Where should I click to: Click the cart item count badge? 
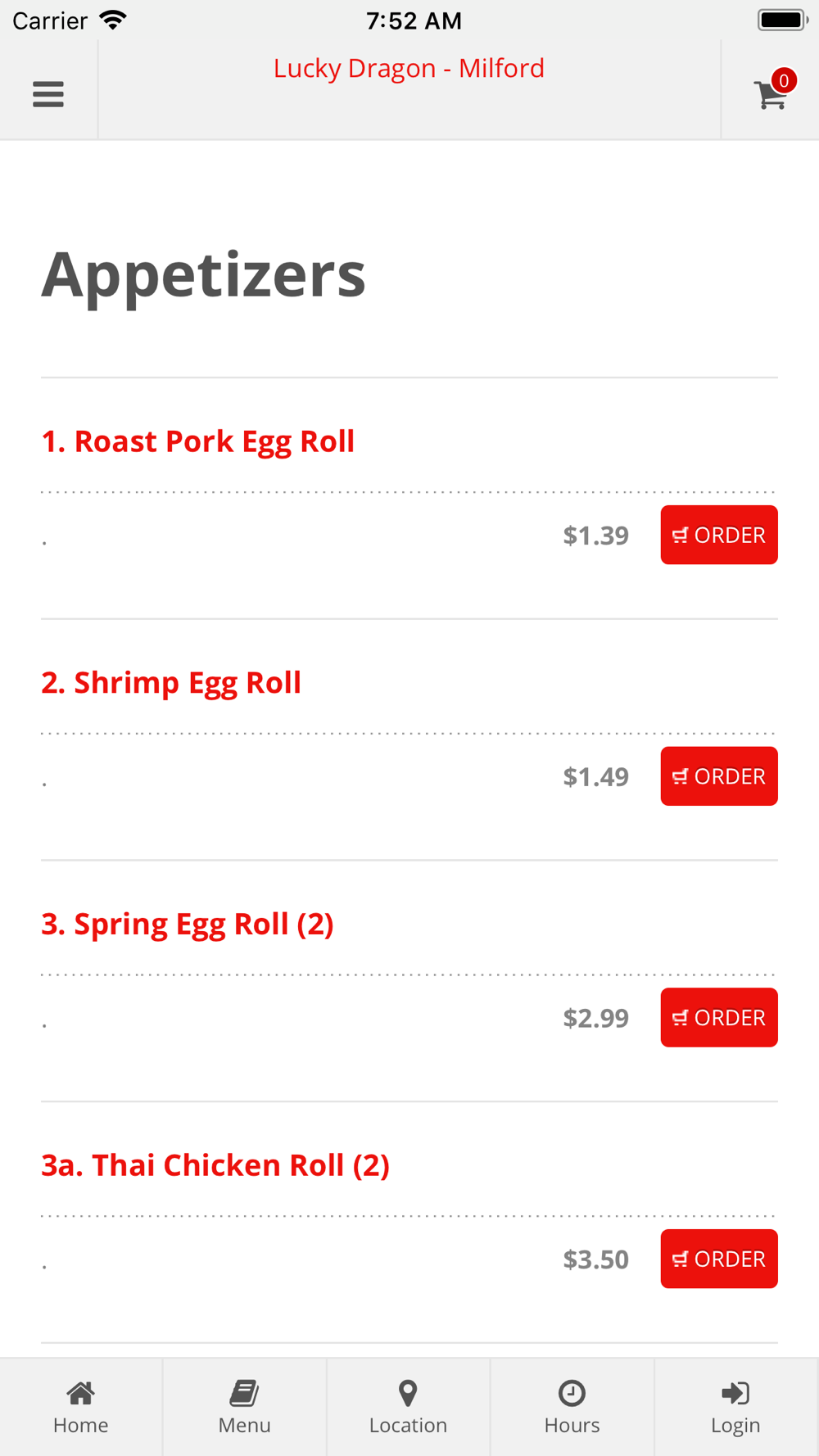pos(784,80)
